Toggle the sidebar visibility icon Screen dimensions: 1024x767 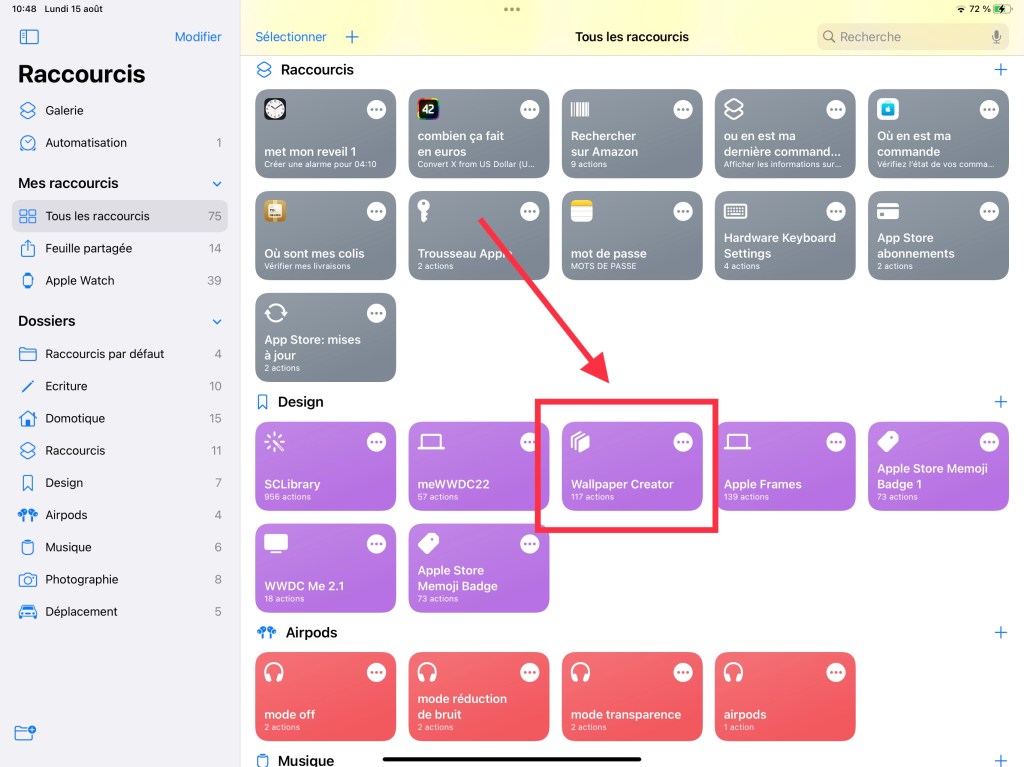(x=29, y=37)
